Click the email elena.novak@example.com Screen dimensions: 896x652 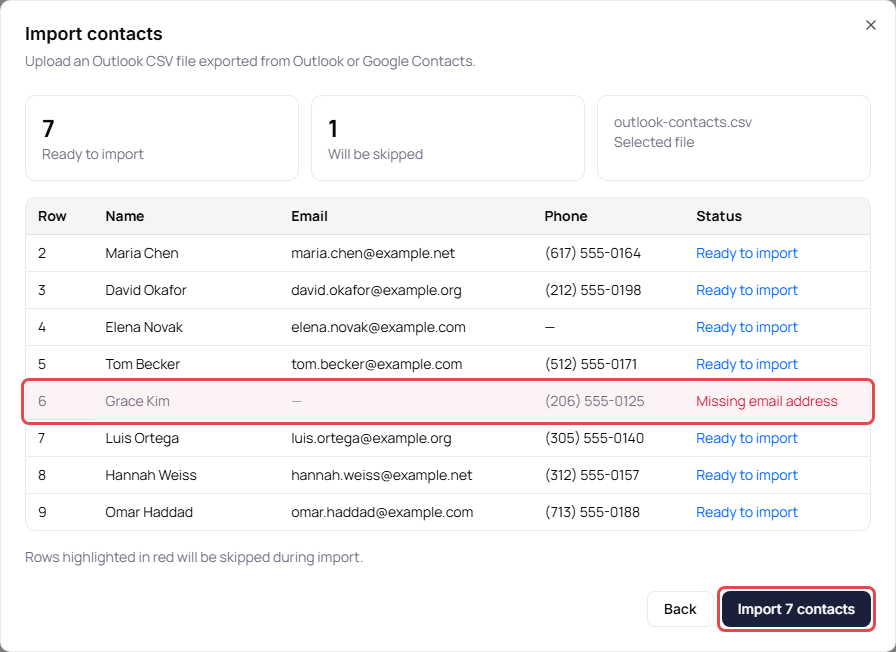tap(378, 327)
